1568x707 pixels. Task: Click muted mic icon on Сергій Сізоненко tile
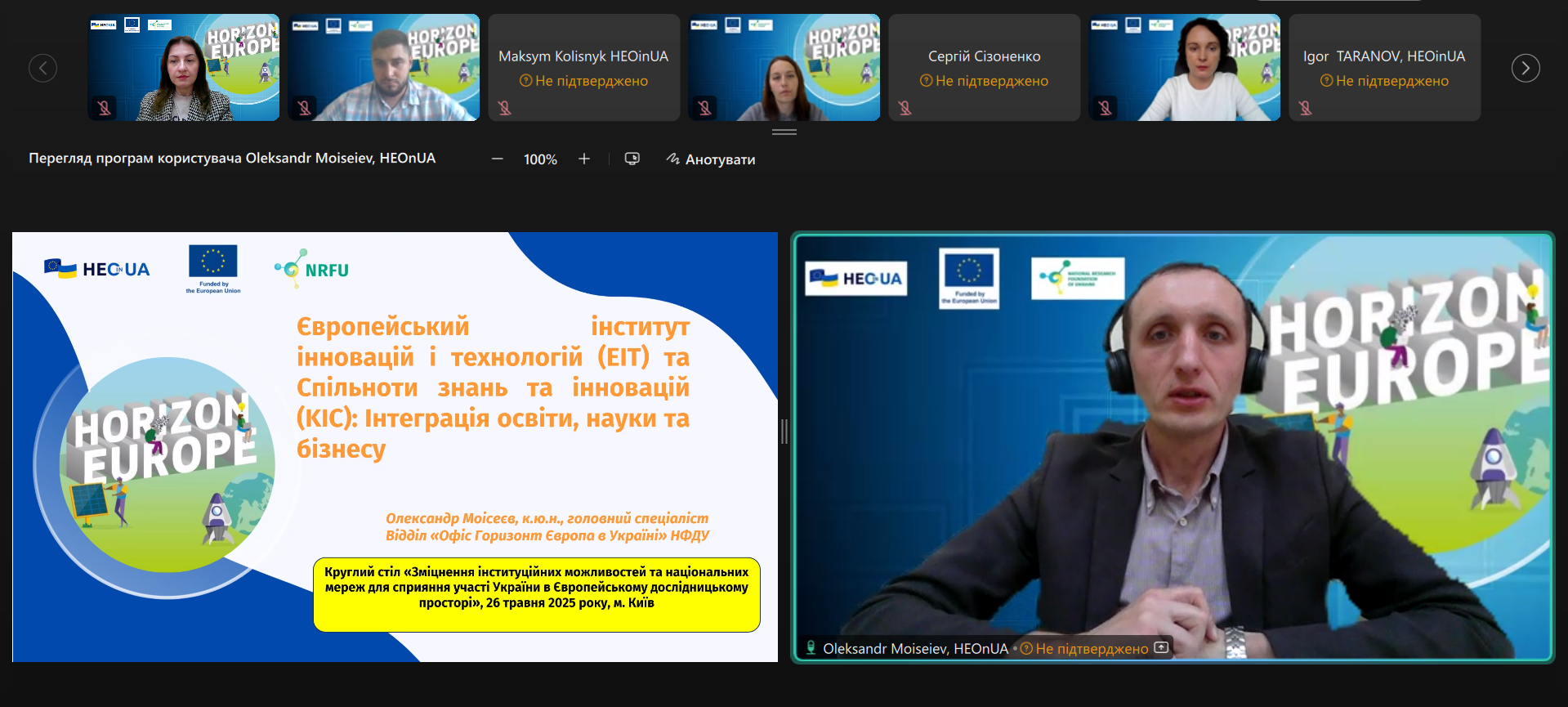[905, 107]
